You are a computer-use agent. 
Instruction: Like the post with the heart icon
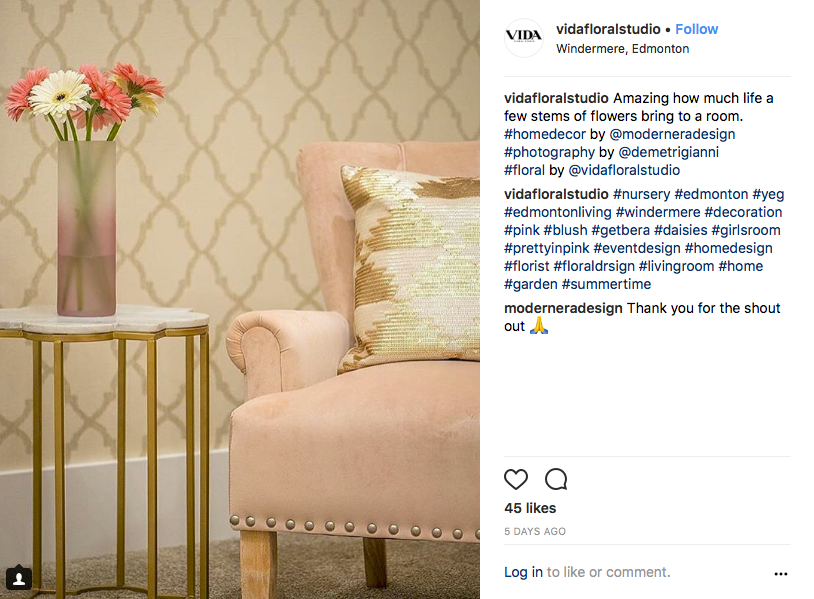click(x=515, y=479)
